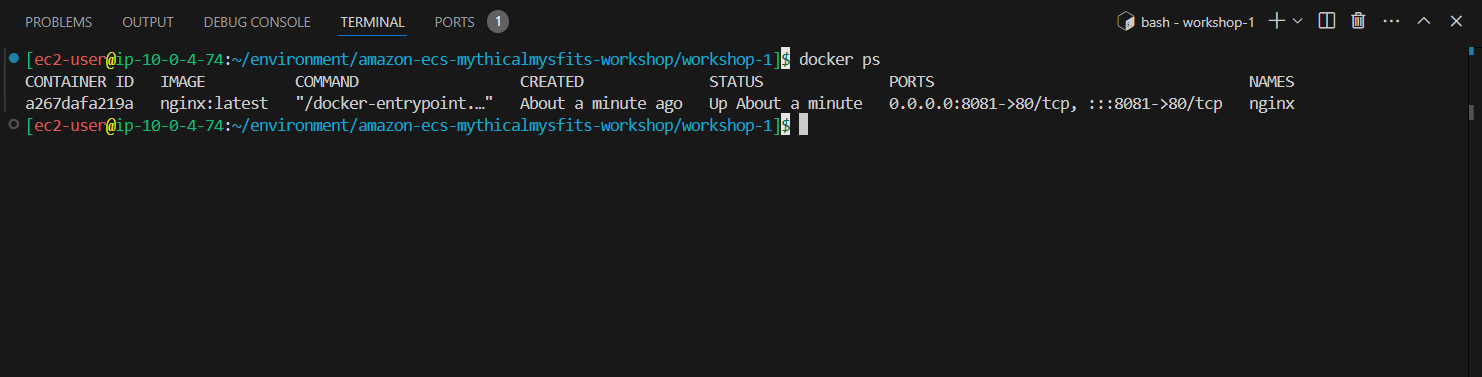This screenshot has height=377, width=1482.
Task: Click the PORTS count badge showing 1
Action: [498, 21]
